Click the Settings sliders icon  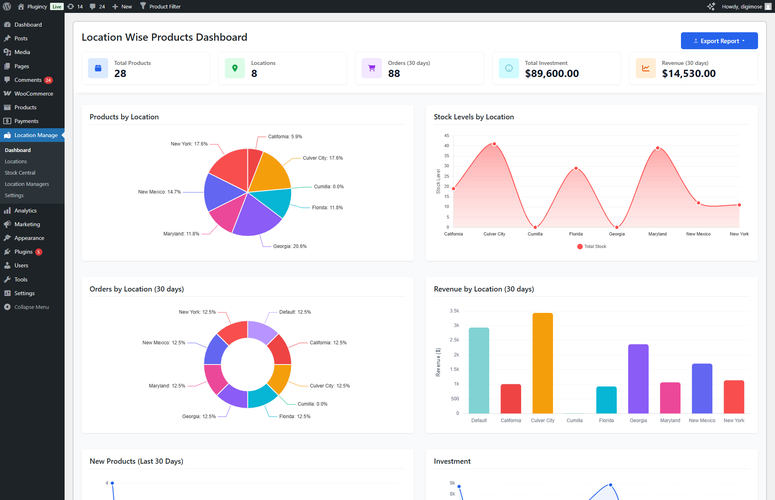pyautogui.click(x=7, y=293)
